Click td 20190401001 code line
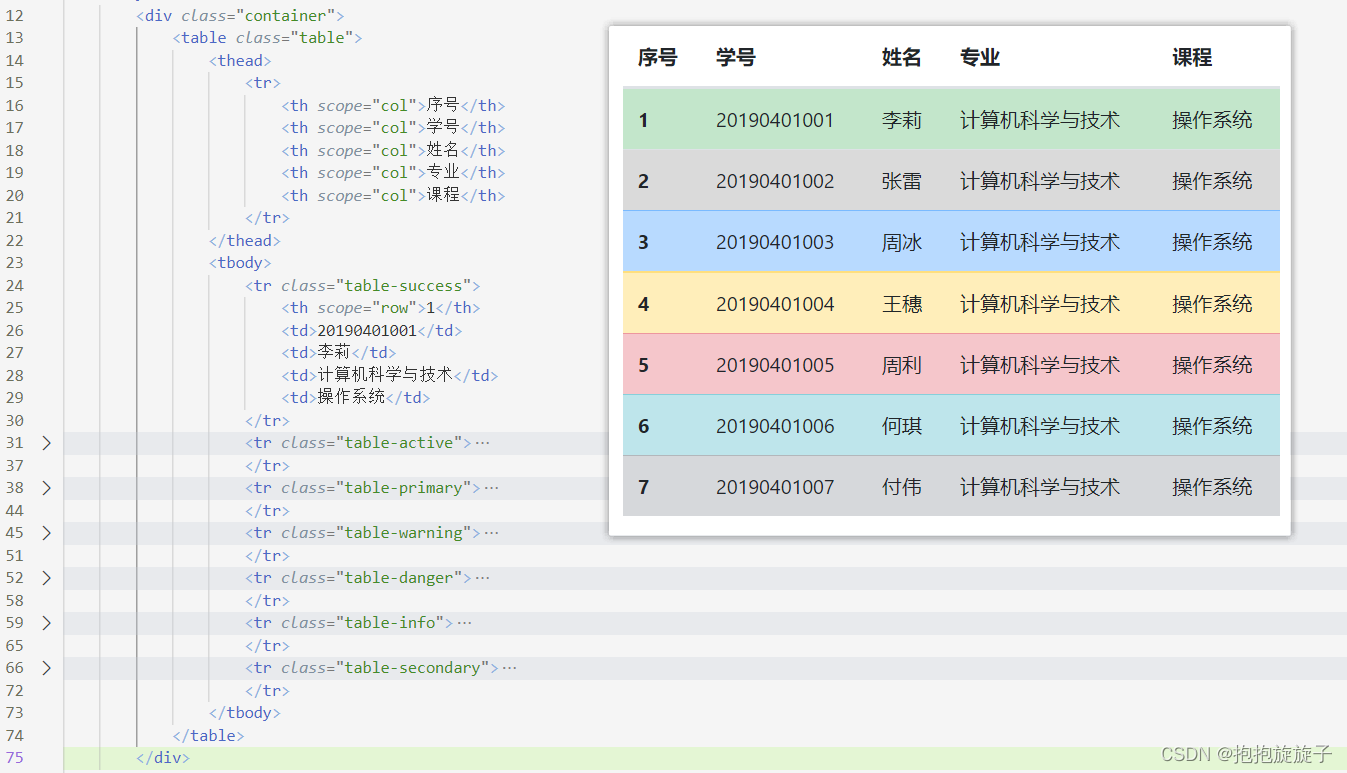1347x773 pixels. point(372,331)
